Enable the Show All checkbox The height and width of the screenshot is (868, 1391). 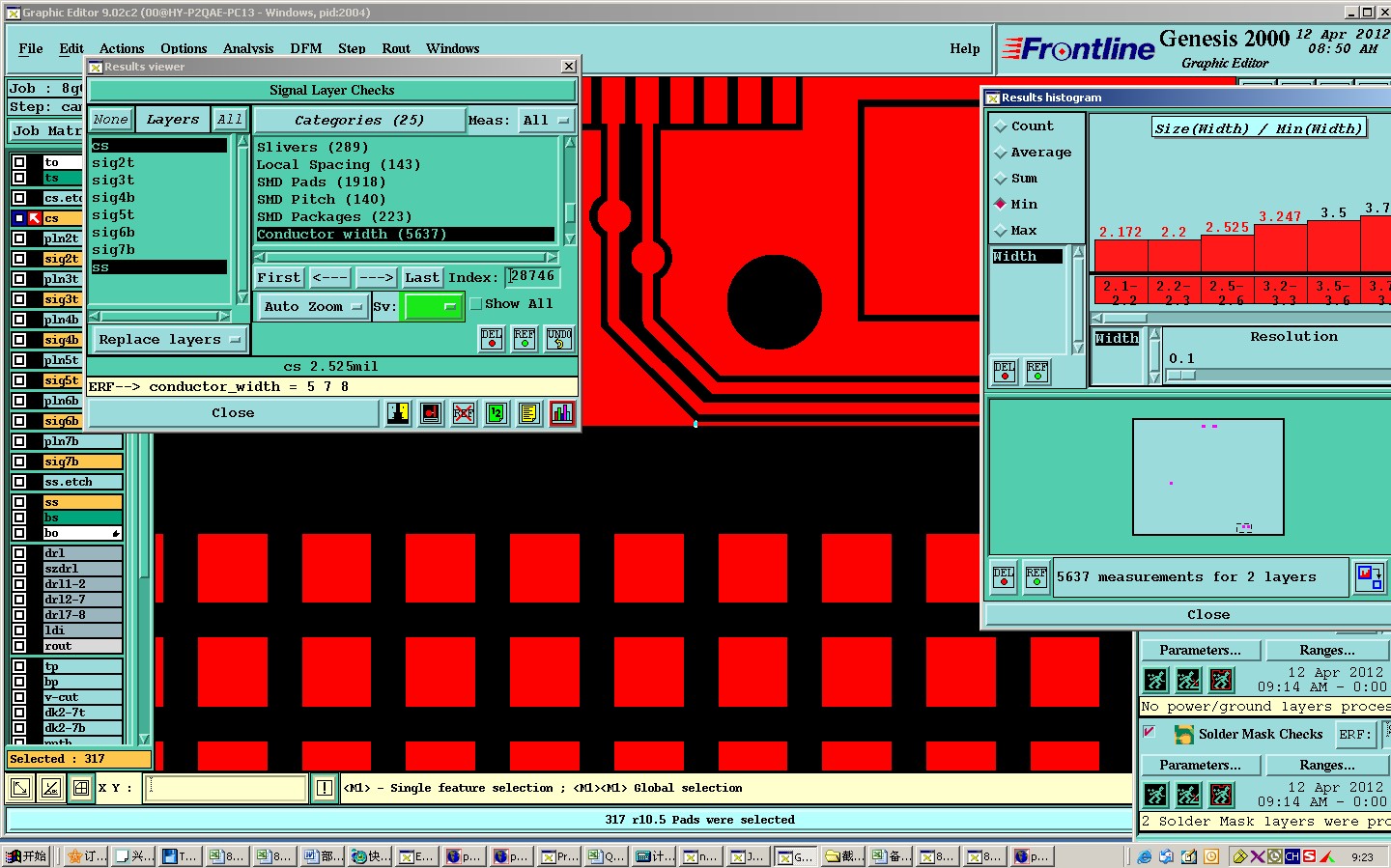click(476, 304)
